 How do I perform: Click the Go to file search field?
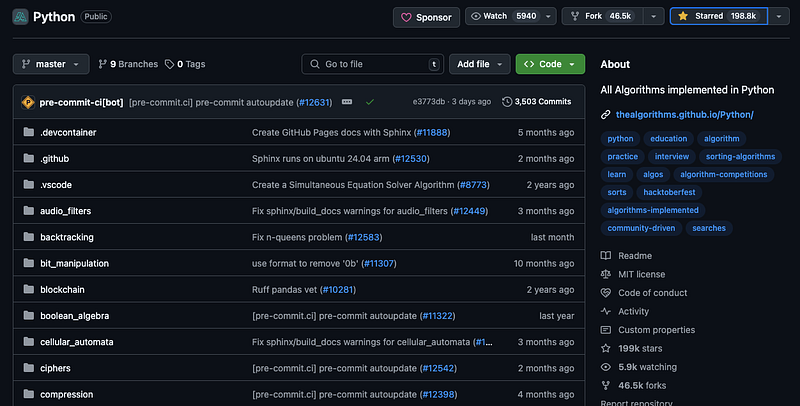[372, 64]
